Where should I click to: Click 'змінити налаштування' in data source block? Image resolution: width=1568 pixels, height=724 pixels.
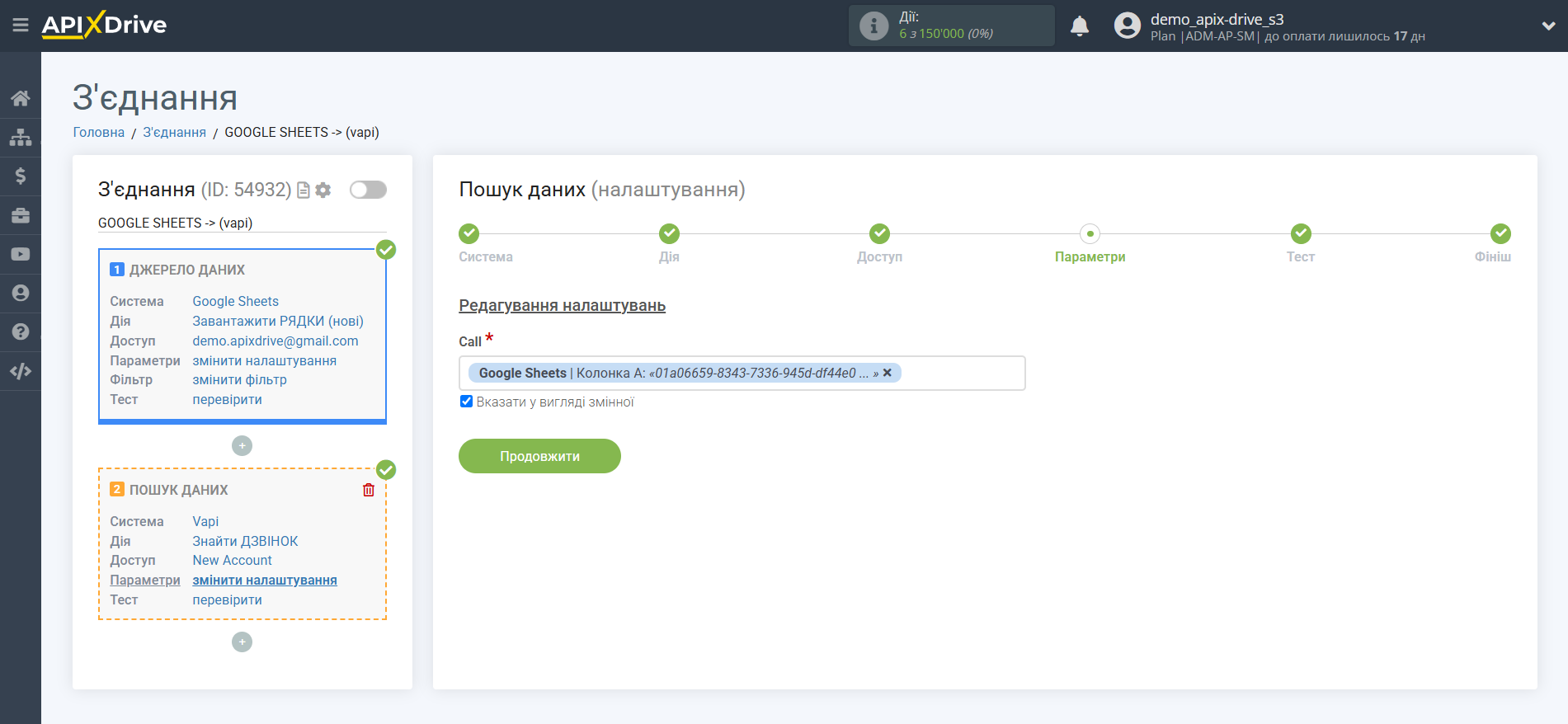[x=264, y=360]
